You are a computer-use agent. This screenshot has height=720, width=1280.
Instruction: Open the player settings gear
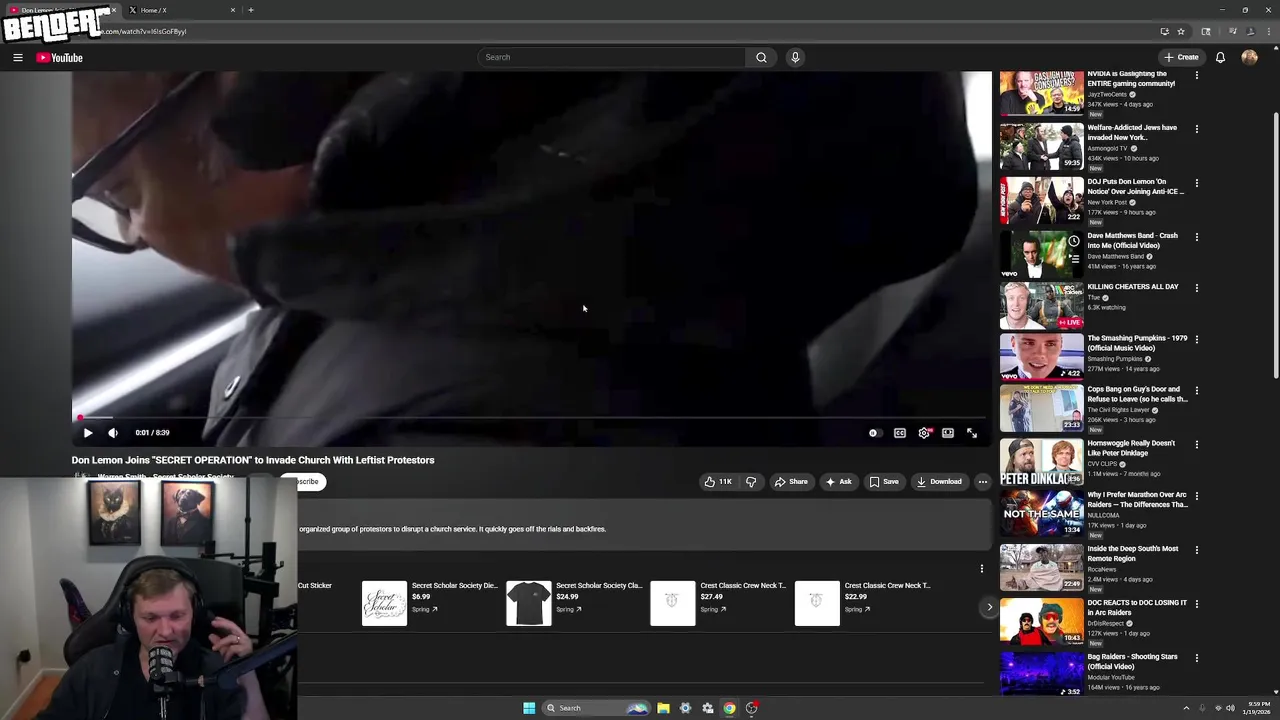[924, 433]
